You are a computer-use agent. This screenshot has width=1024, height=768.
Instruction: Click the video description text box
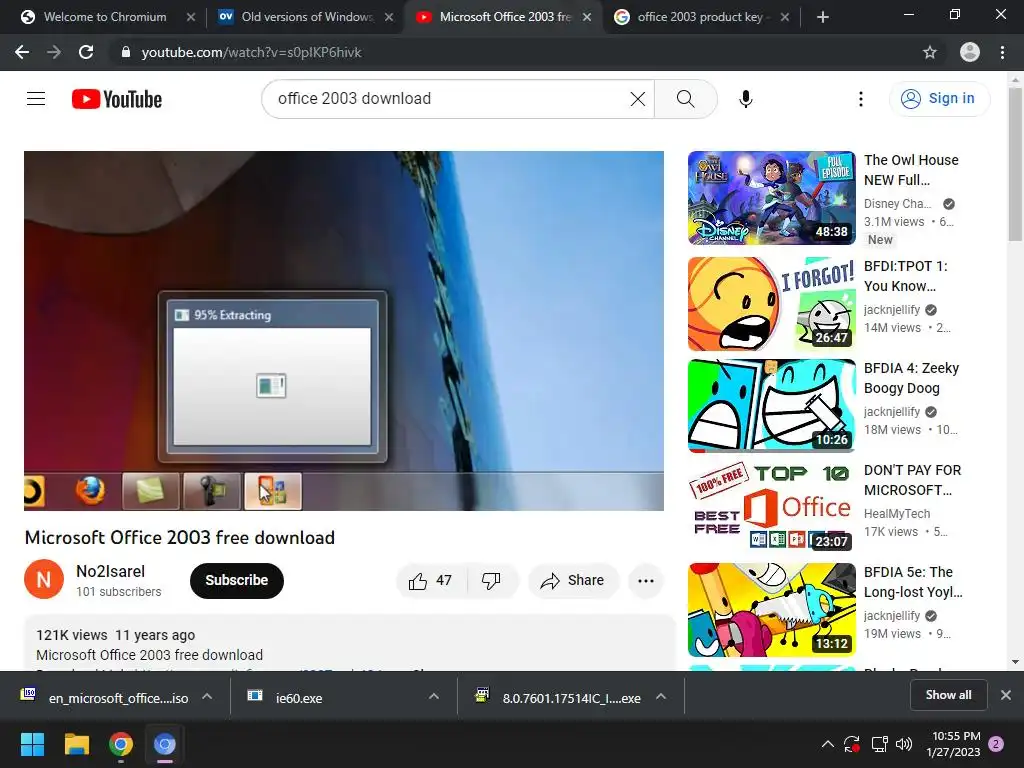350,643
